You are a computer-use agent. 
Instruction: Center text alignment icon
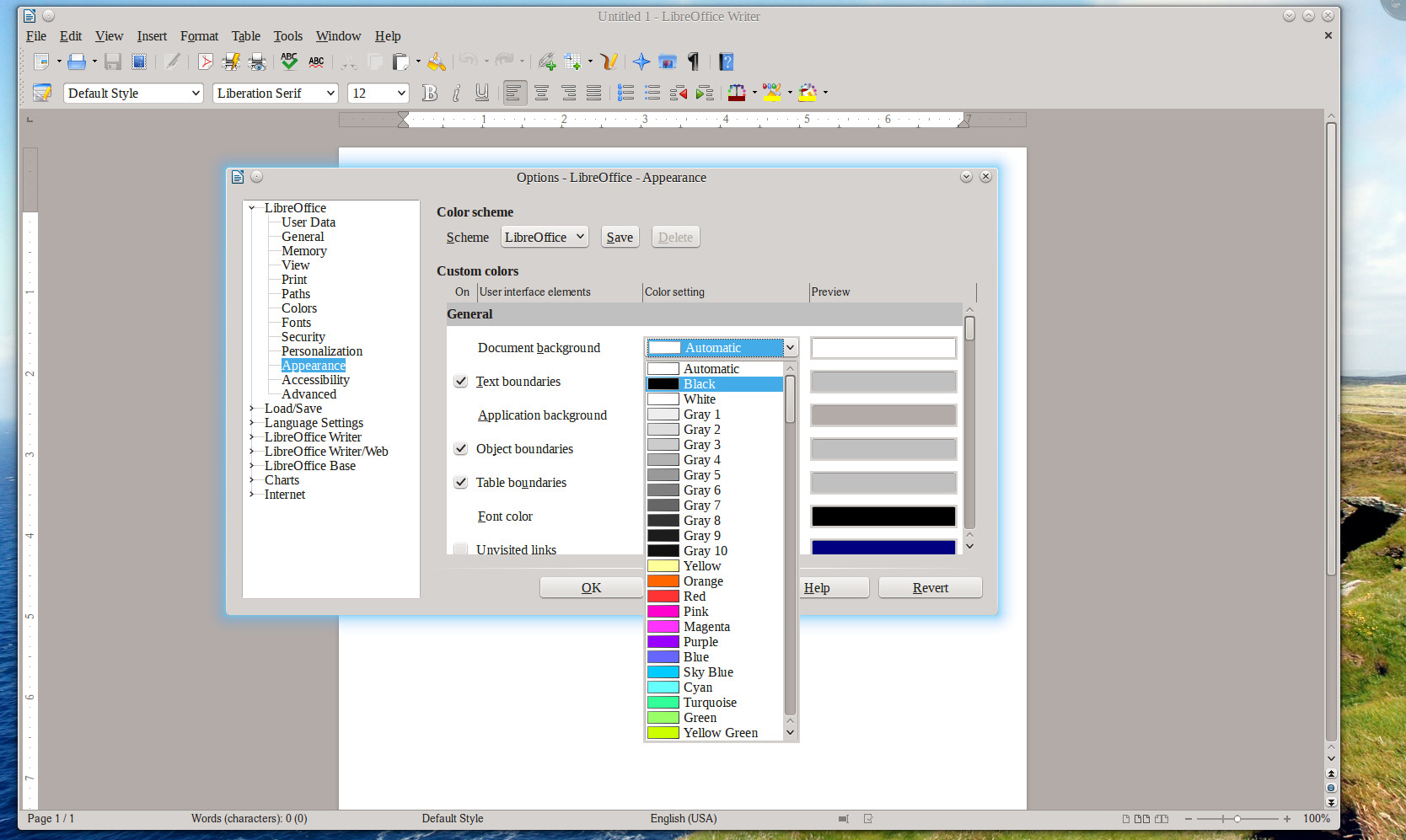click(x=541, y=93)
